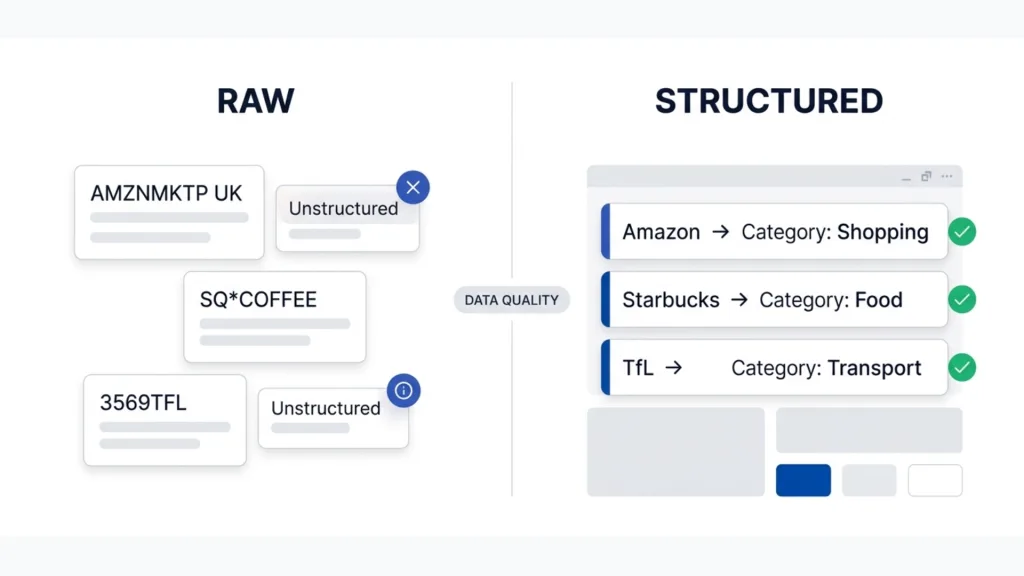The height and width of the screenshot is (576, 1024).
Task: Select the 3569TFL raw card
Action: pyautogui.click(x=164, y=420)
